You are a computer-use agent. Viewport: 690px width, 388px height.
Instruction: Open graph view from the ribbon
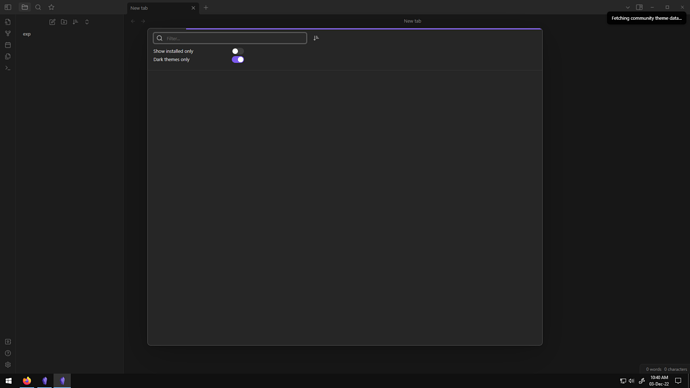(8, 33)
